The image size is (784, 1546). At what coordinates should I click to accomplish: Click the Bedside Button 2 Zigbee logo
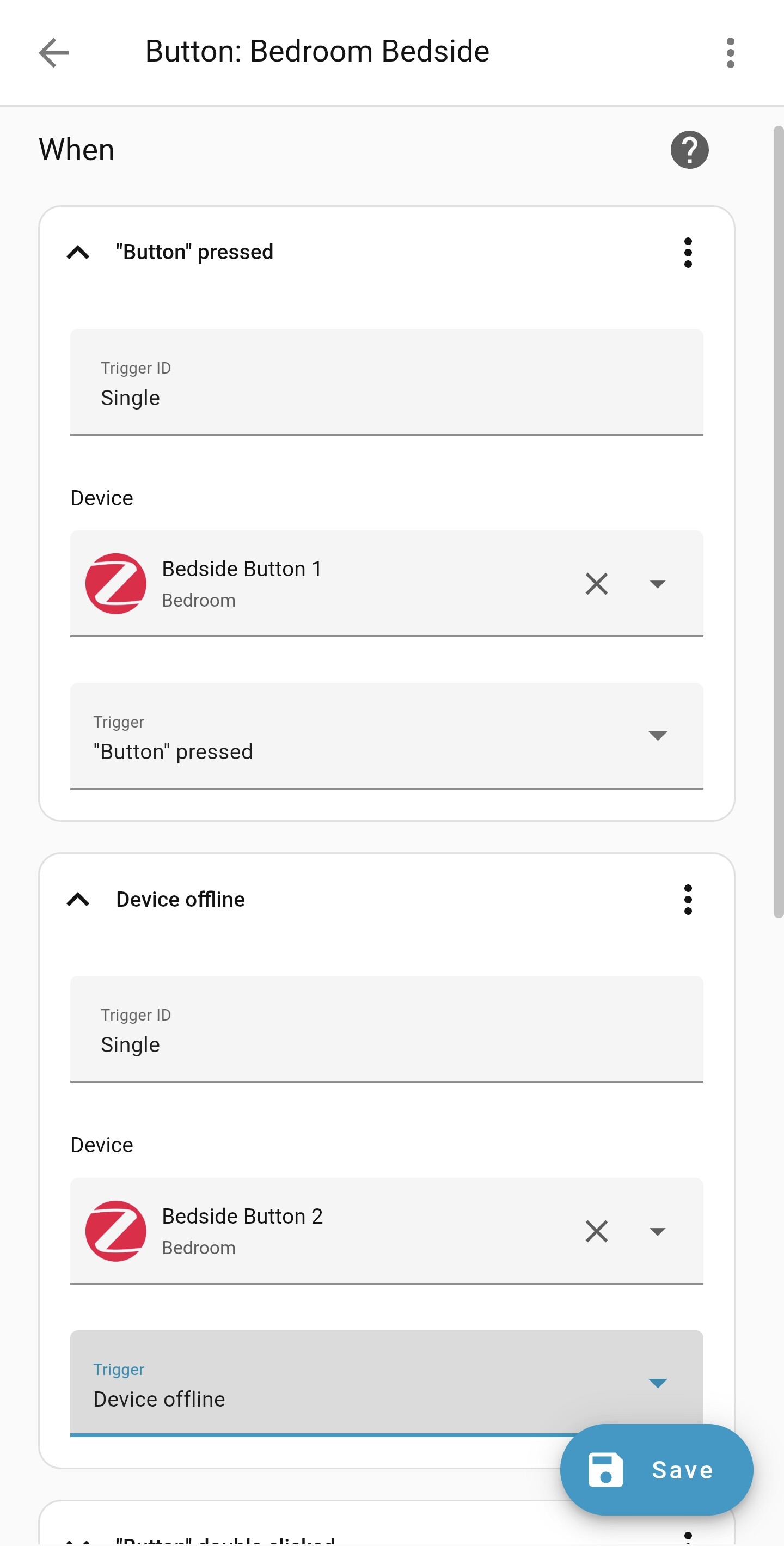pyautogui.click(x=116, y=1231)
